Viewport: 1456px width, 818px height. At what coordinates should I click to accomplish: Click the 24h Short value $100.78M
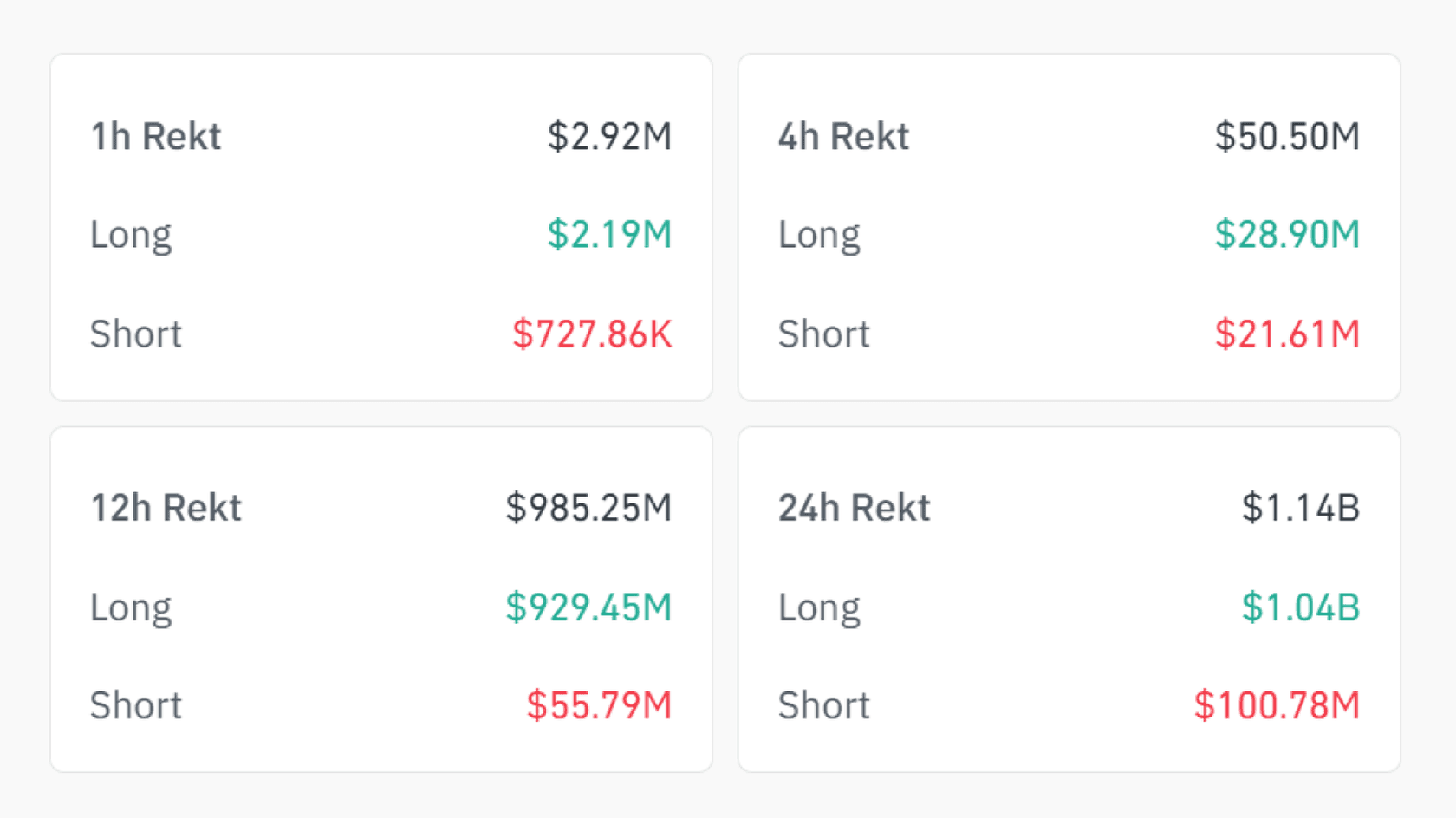(x=1277, y=704)
